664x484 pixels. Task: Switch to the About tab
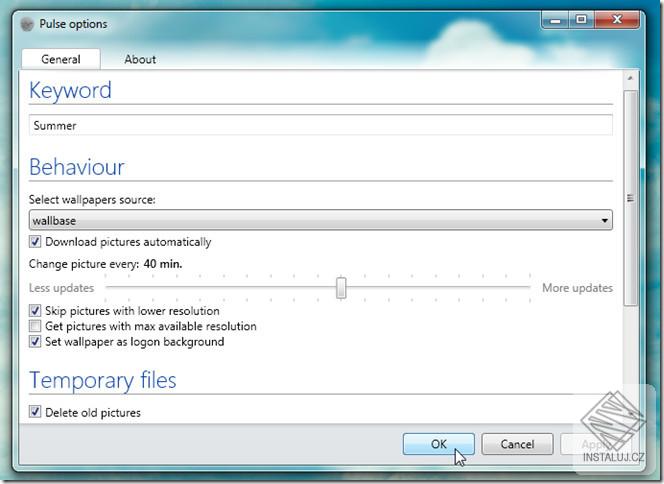(140, 59)
